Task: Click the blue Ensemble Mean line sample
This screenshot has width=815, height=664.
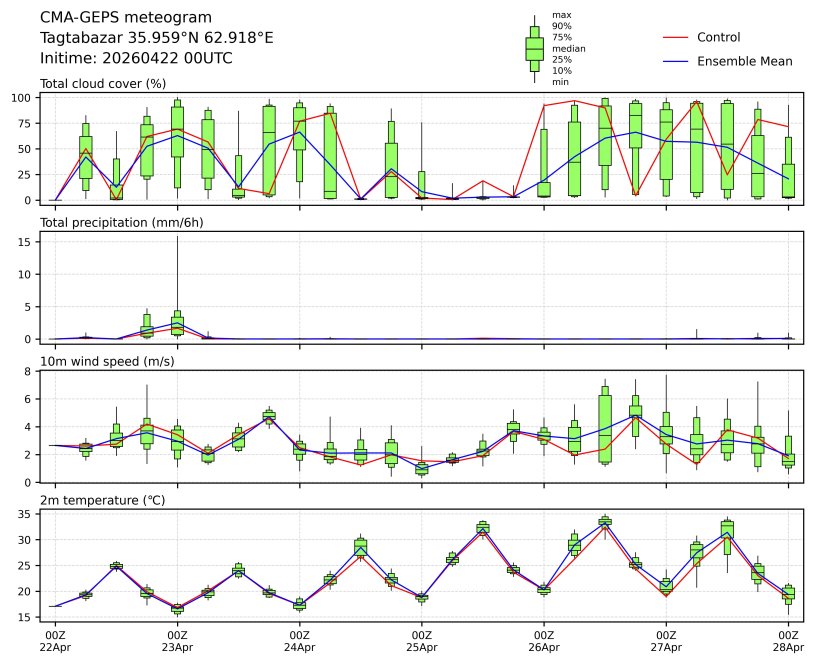Action: point(676,61)
